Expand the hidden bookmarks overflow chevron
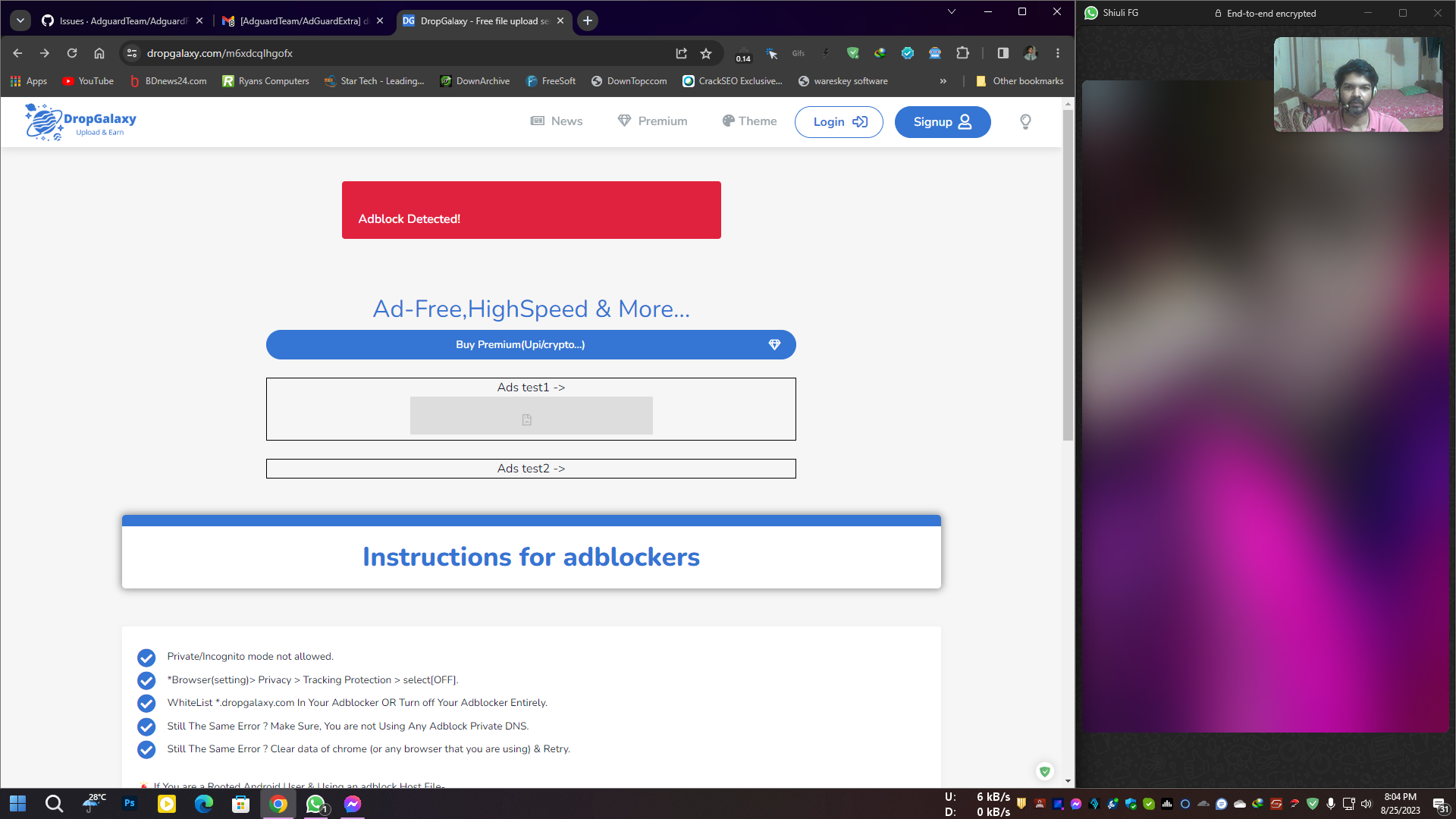 click(x=943, y=81)
